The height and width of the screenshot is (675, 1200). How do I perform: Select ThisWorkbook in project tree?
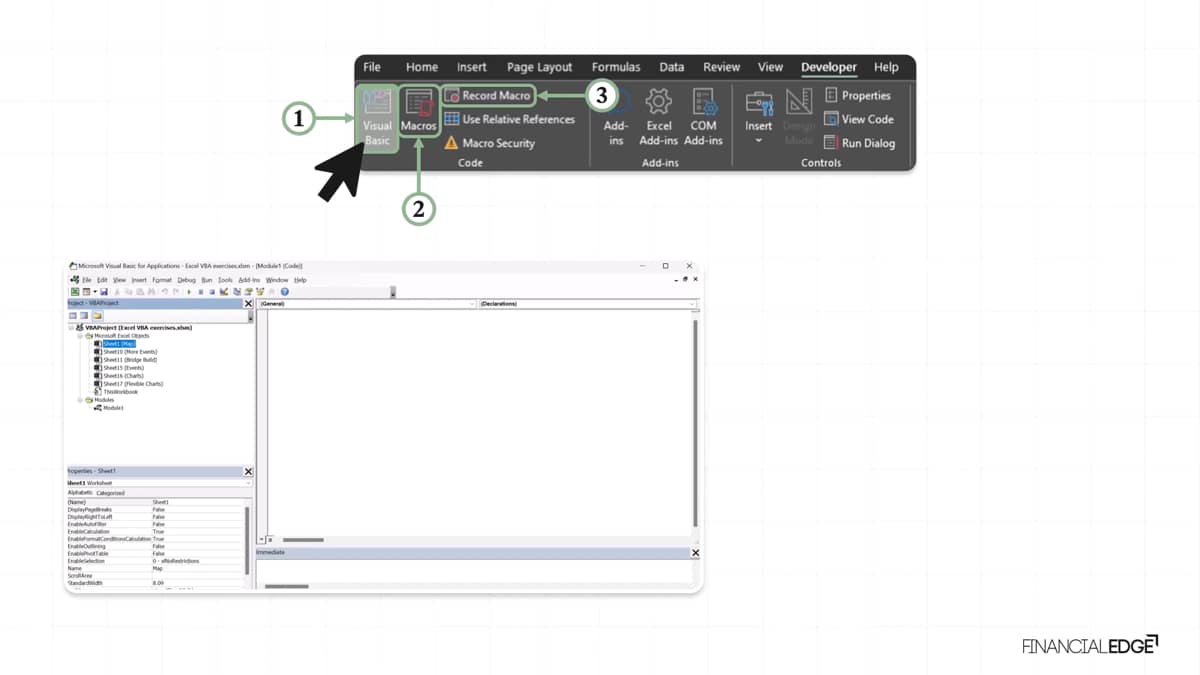[120, 392]
